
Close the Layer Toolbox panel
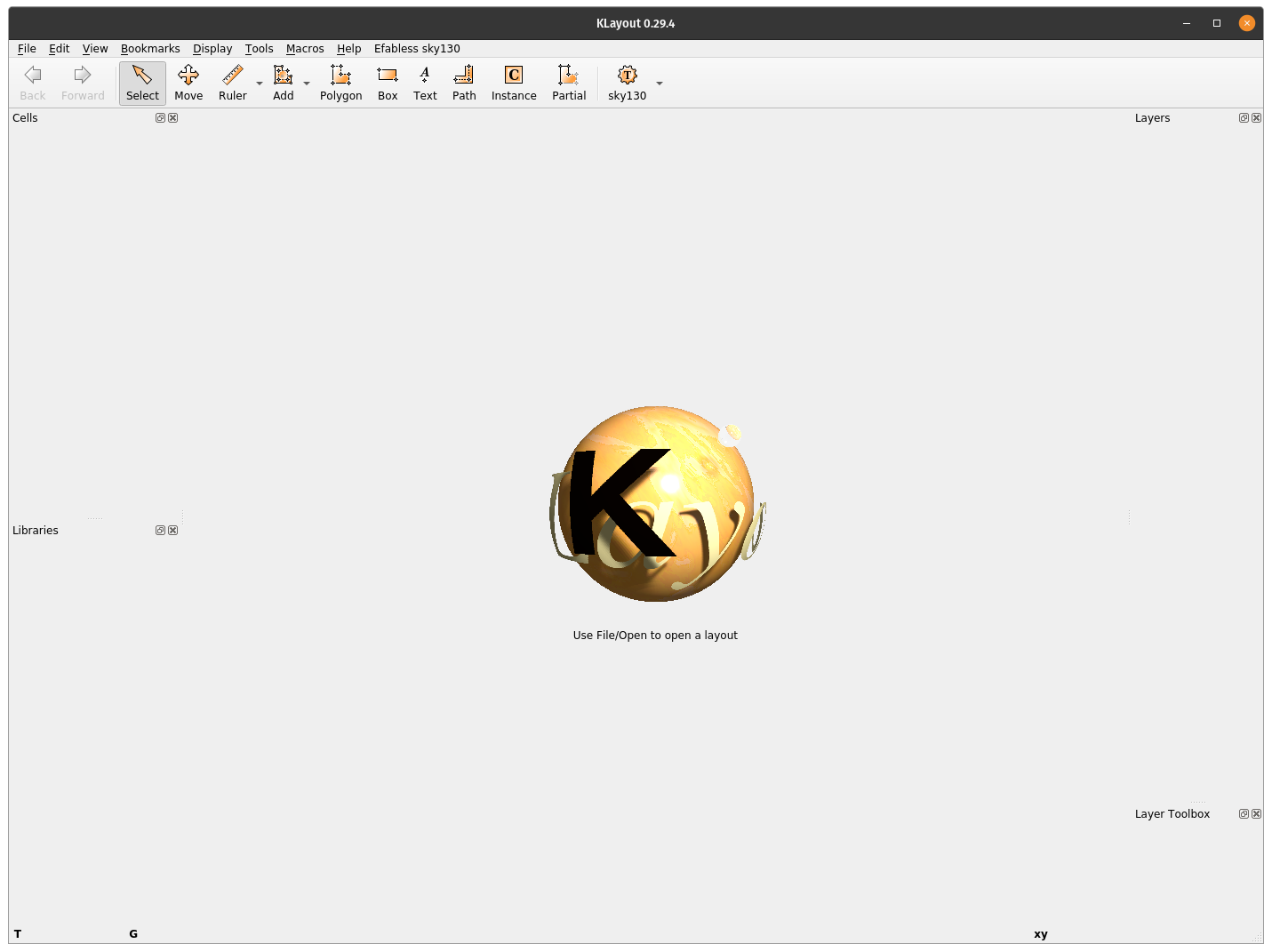click(x=1257, y=813)
